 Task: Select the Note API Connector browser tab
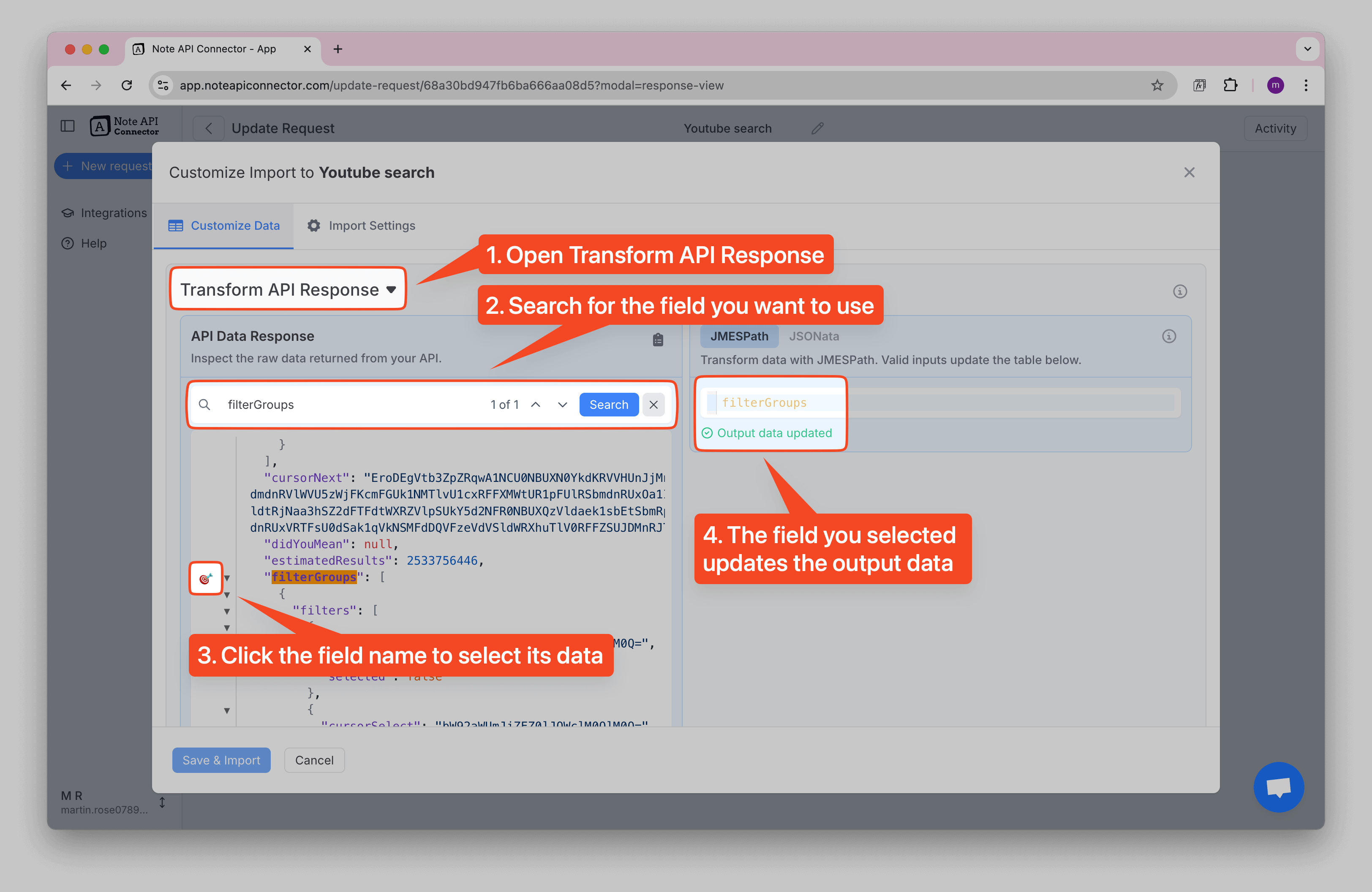(x=213, y=49)
